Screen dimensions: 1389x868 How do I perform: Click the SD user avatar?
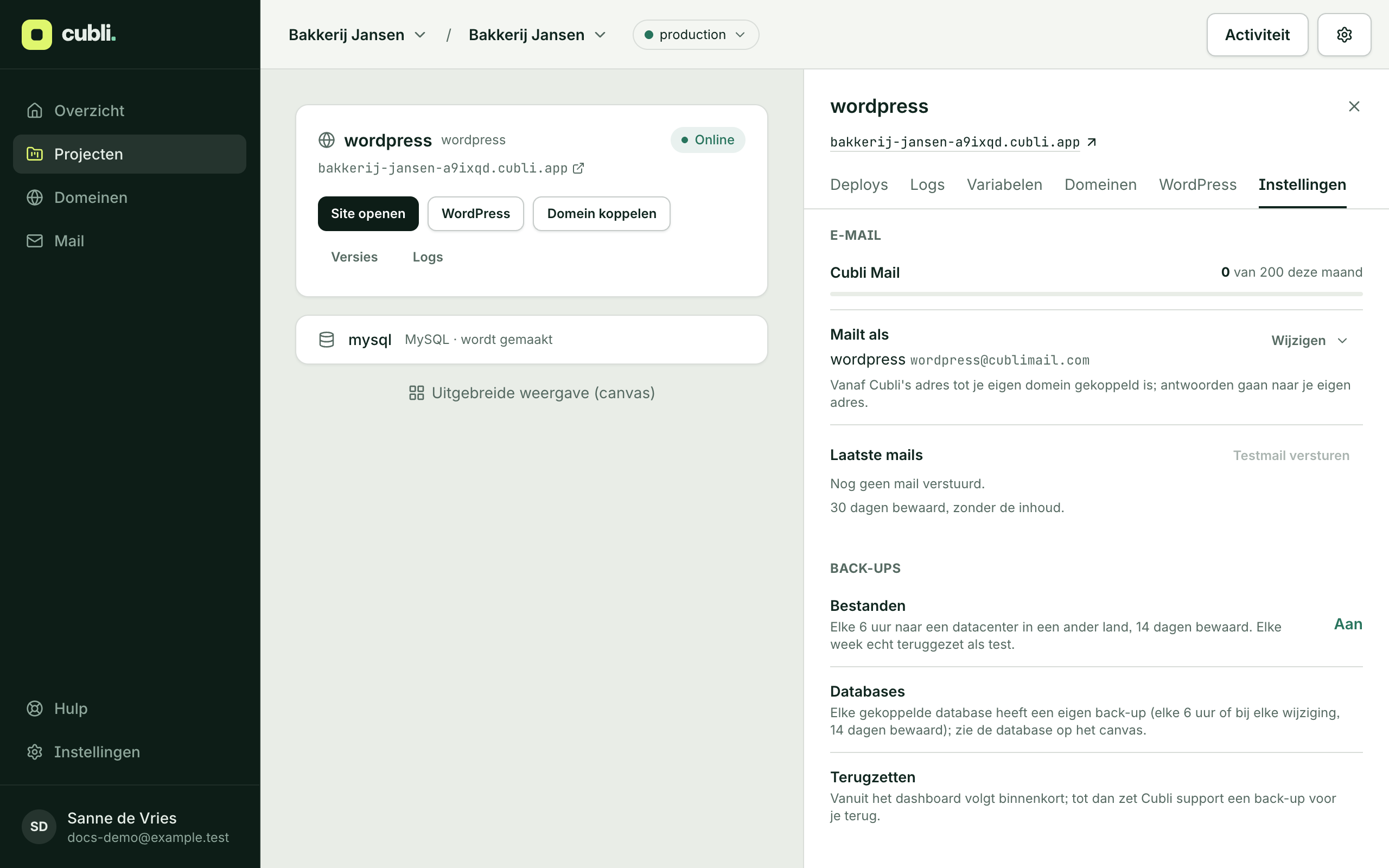coord(39,827)
